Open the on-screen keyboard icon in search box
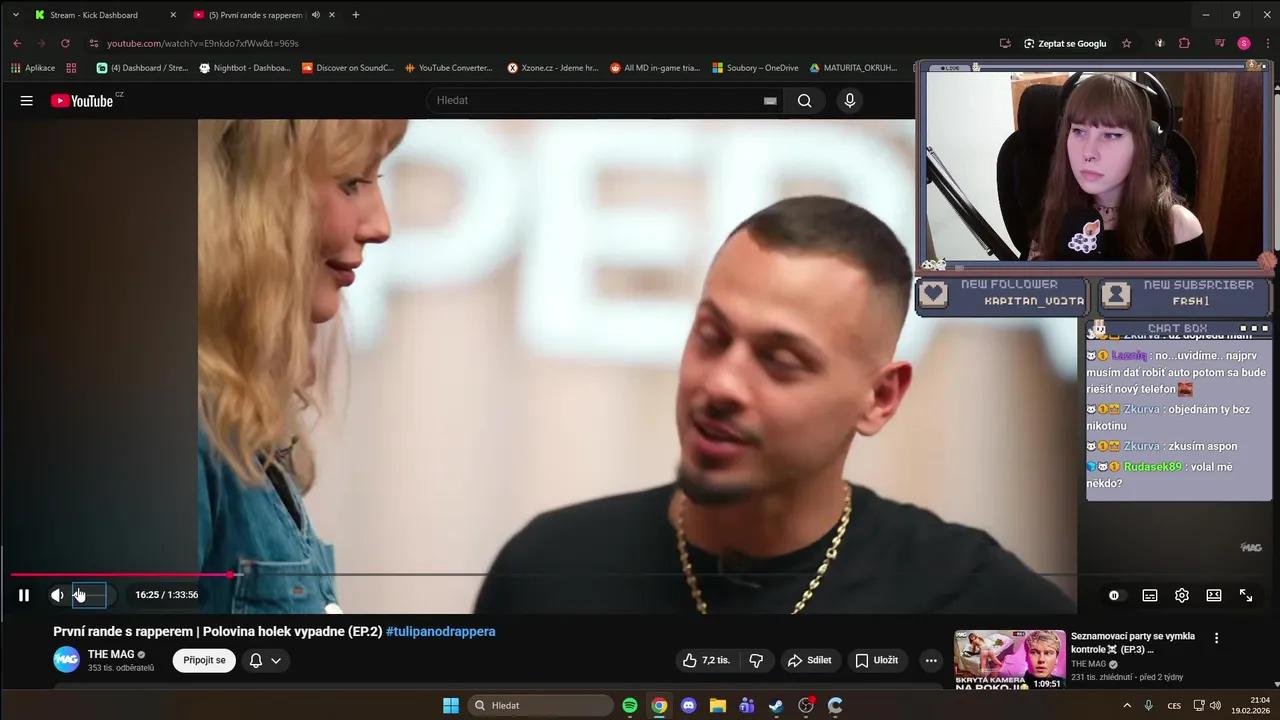 click(x=770, y=100)
